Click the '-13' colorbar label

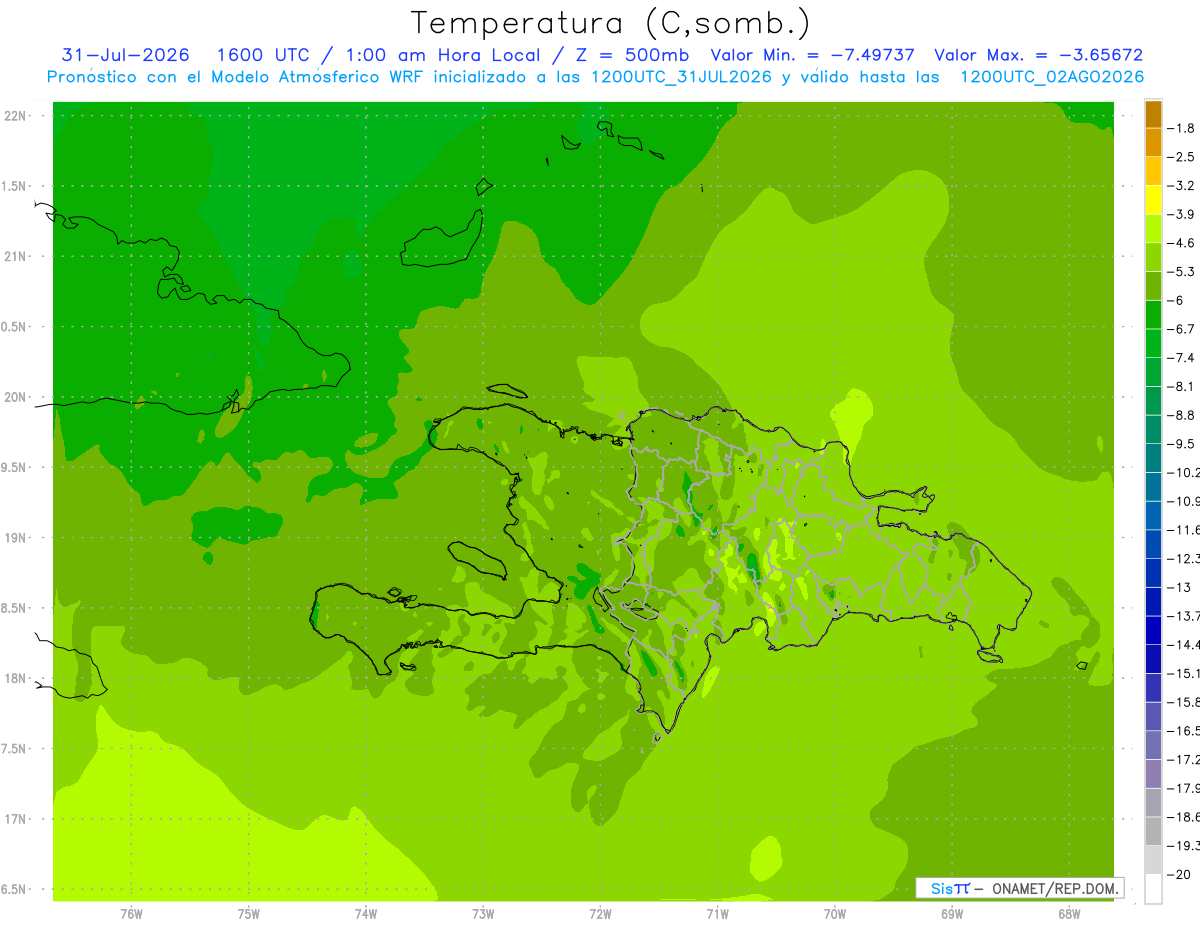pyautogui.click(x=1178, y=587)
